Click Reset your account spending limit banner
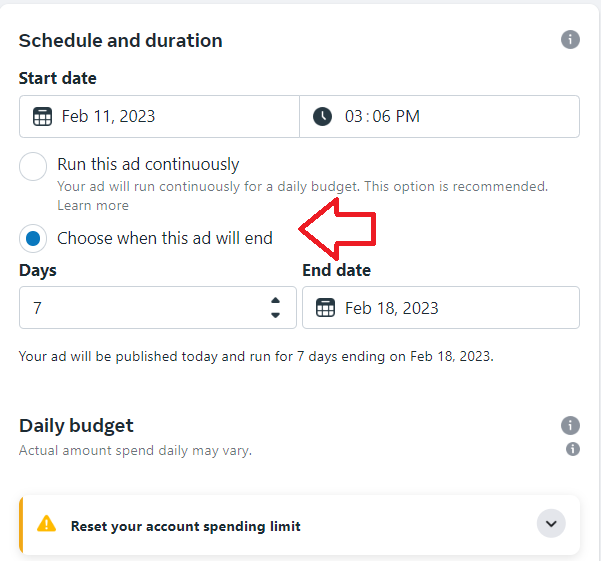Viewport: 601px width, 561px height. tap(299, 524)
